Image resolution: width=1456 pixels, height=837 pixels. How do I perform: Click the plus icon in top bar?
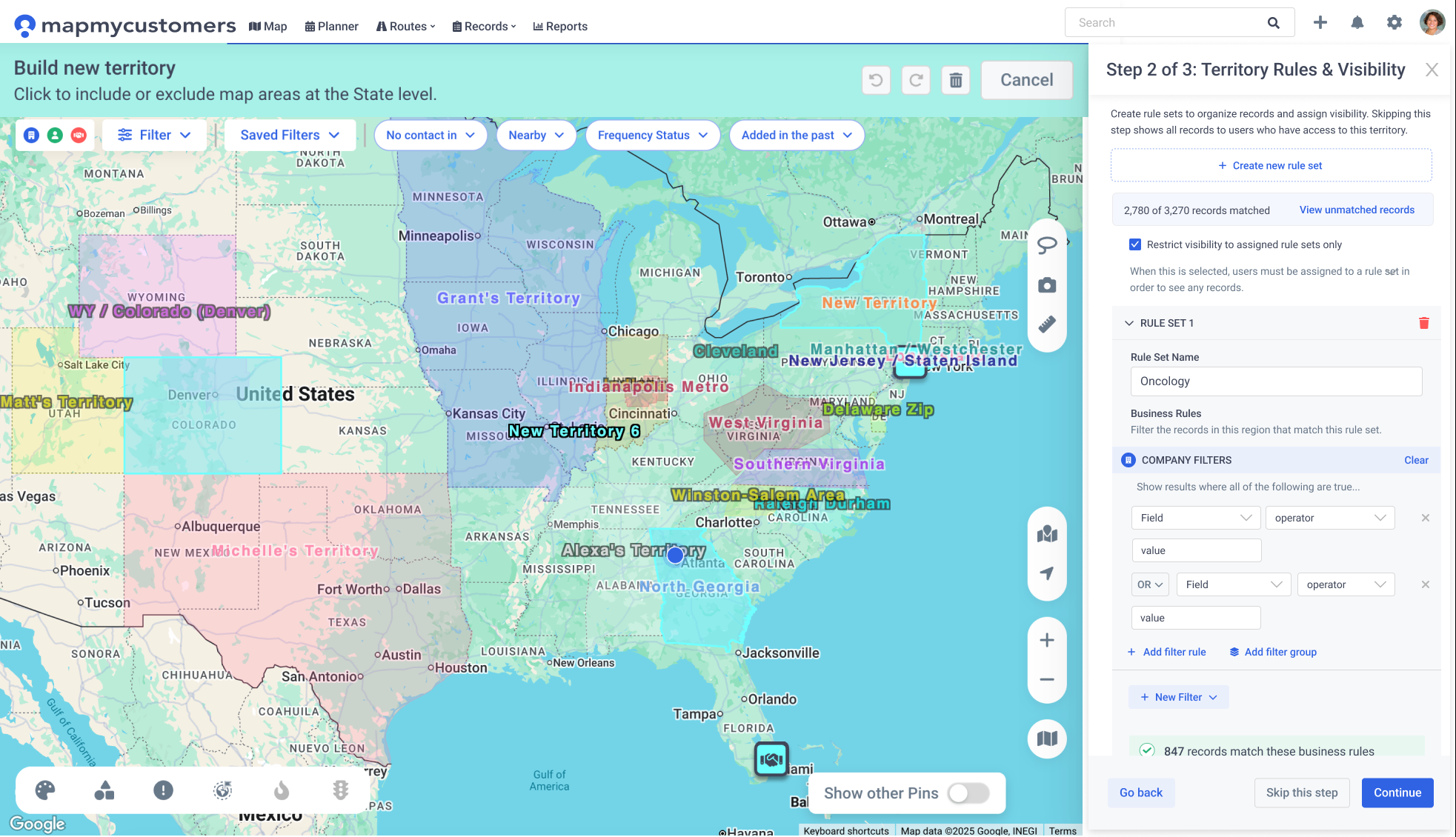[x=1320, y=23]
